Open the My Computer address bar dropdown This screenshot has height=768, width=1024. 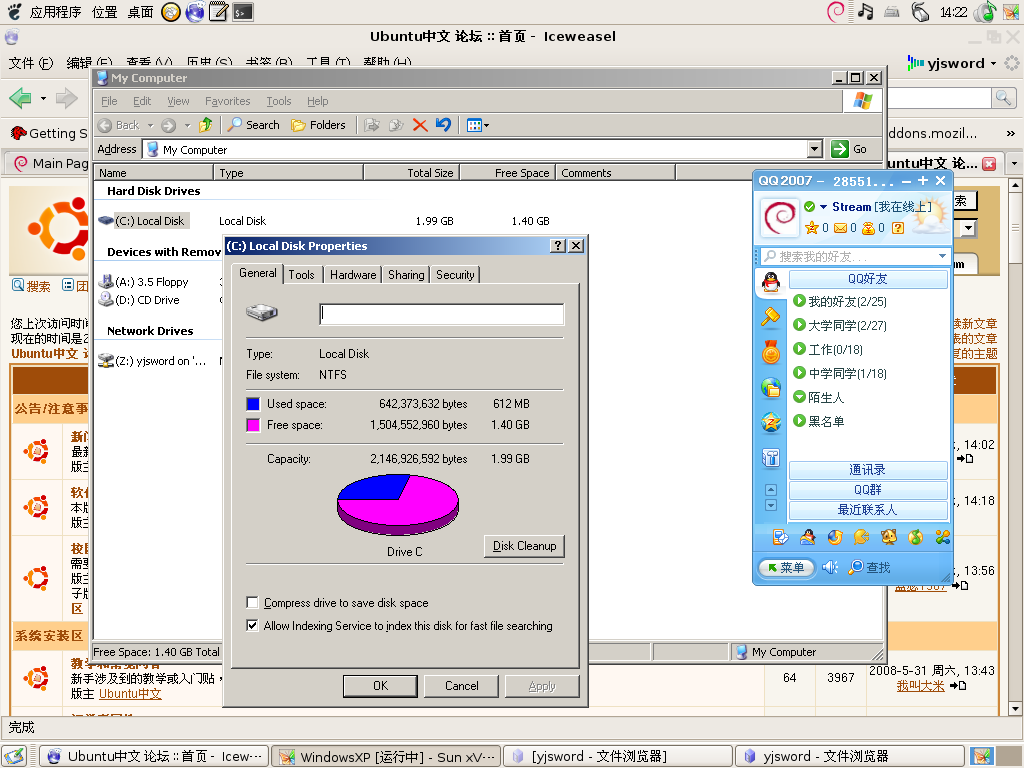814,149
